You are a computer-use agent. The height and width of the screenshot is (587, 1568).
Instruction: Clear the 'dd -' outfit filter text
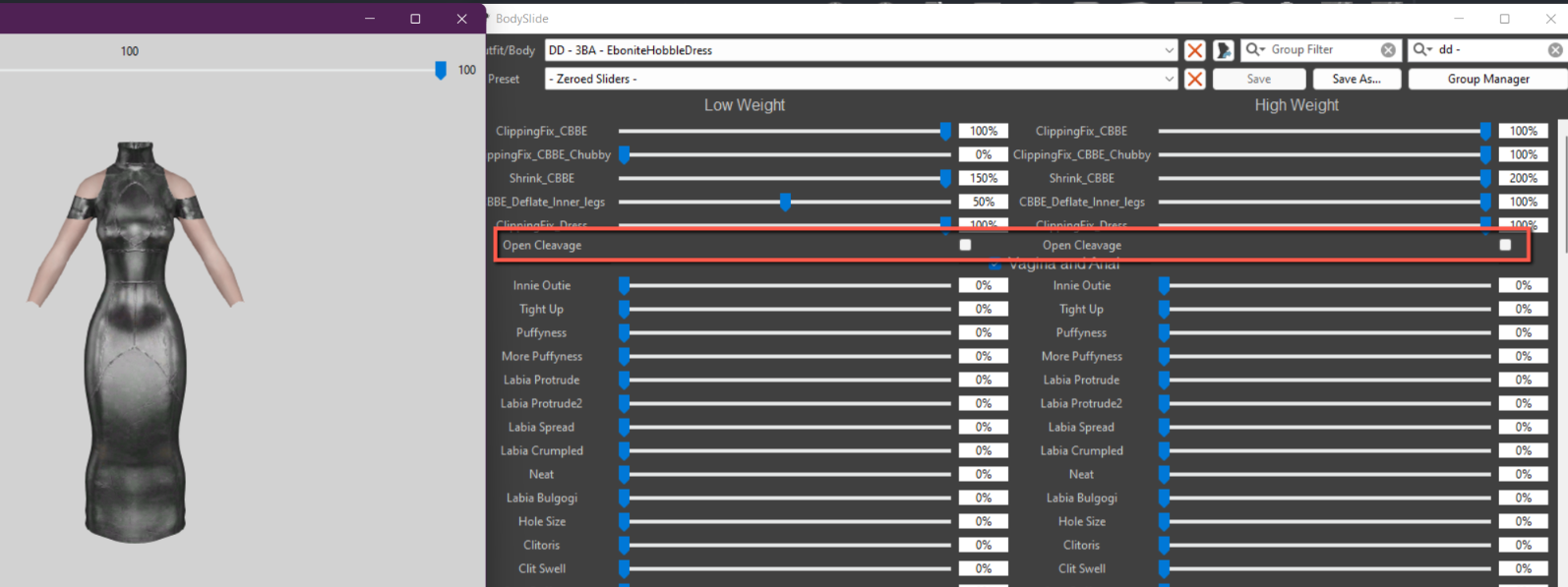point(1555,50)
